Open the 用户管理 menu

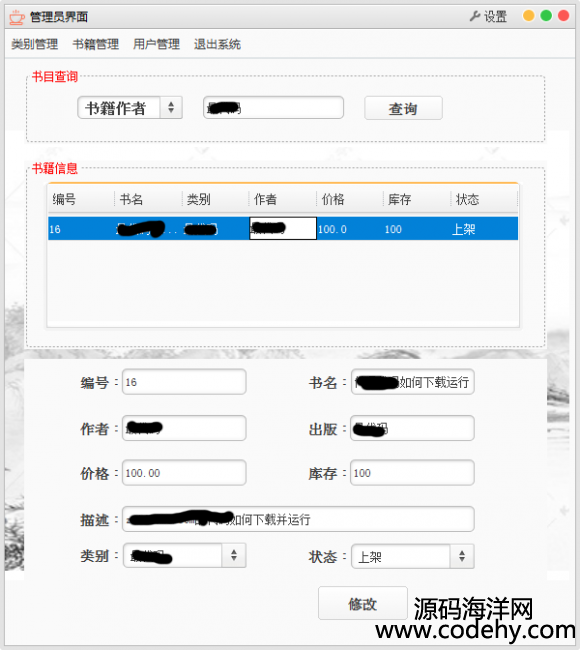click(156, 44)
